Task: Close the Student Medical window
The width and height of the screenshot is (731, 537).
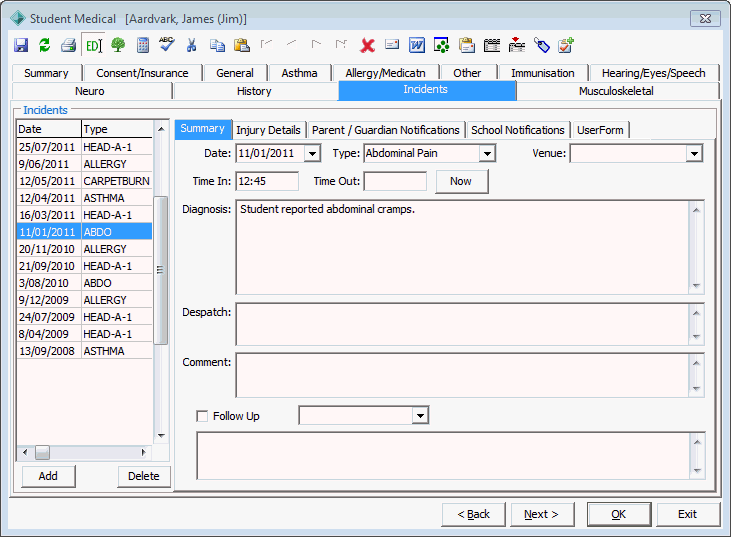Action: click(x=705, y=19)
